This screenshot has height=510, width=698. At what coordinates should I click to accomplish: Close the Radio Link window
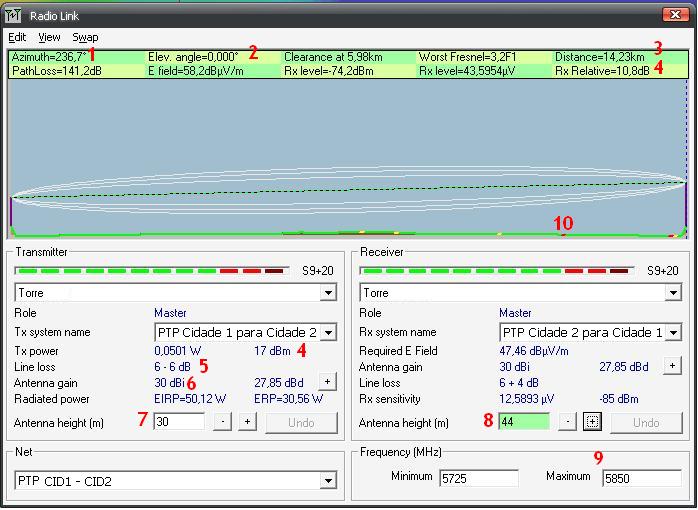point(675,15)
